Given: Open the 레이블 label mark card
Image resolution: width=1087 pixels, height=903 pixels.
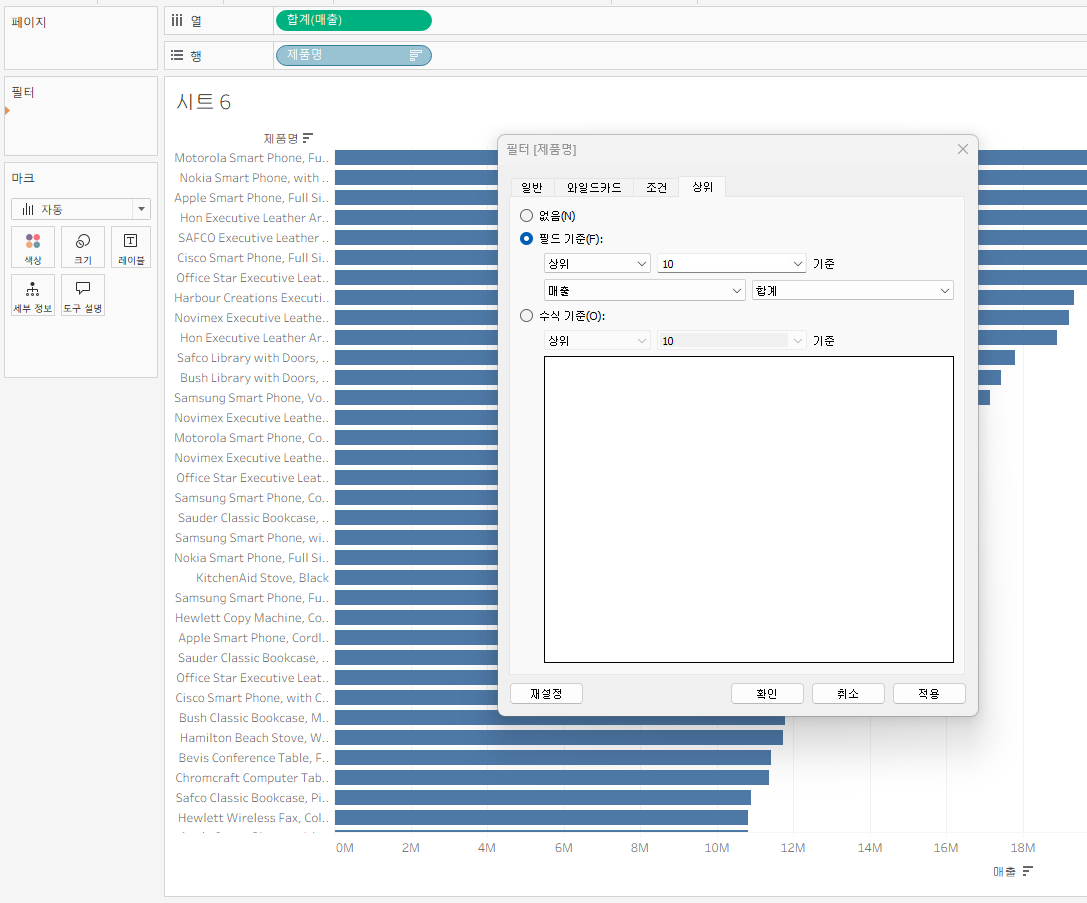Looking at the screenshot, I should (131, 247).
